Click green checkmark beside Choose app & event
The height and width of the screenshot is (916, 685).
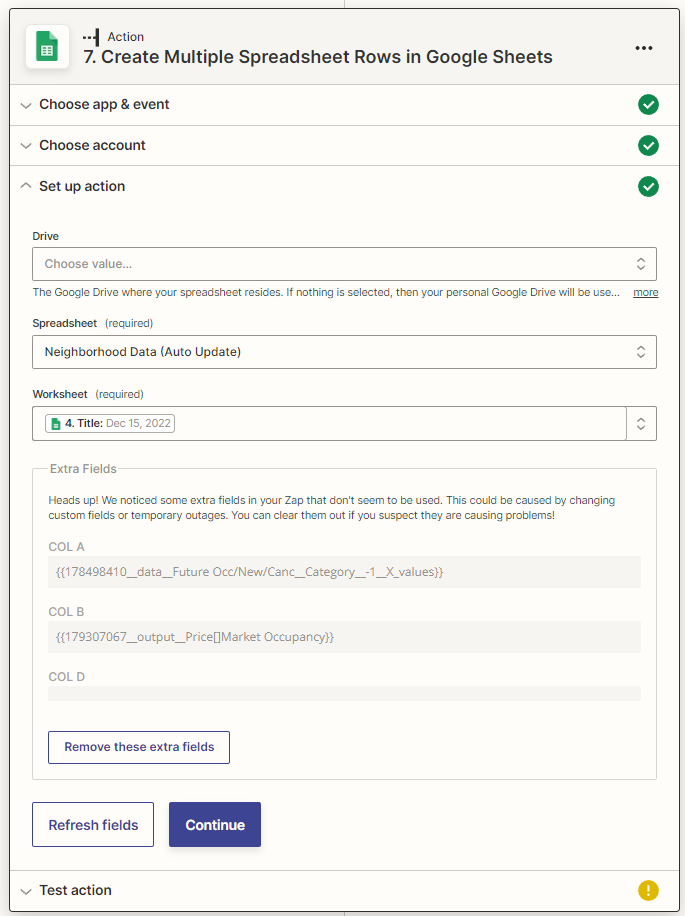[648, 105]
